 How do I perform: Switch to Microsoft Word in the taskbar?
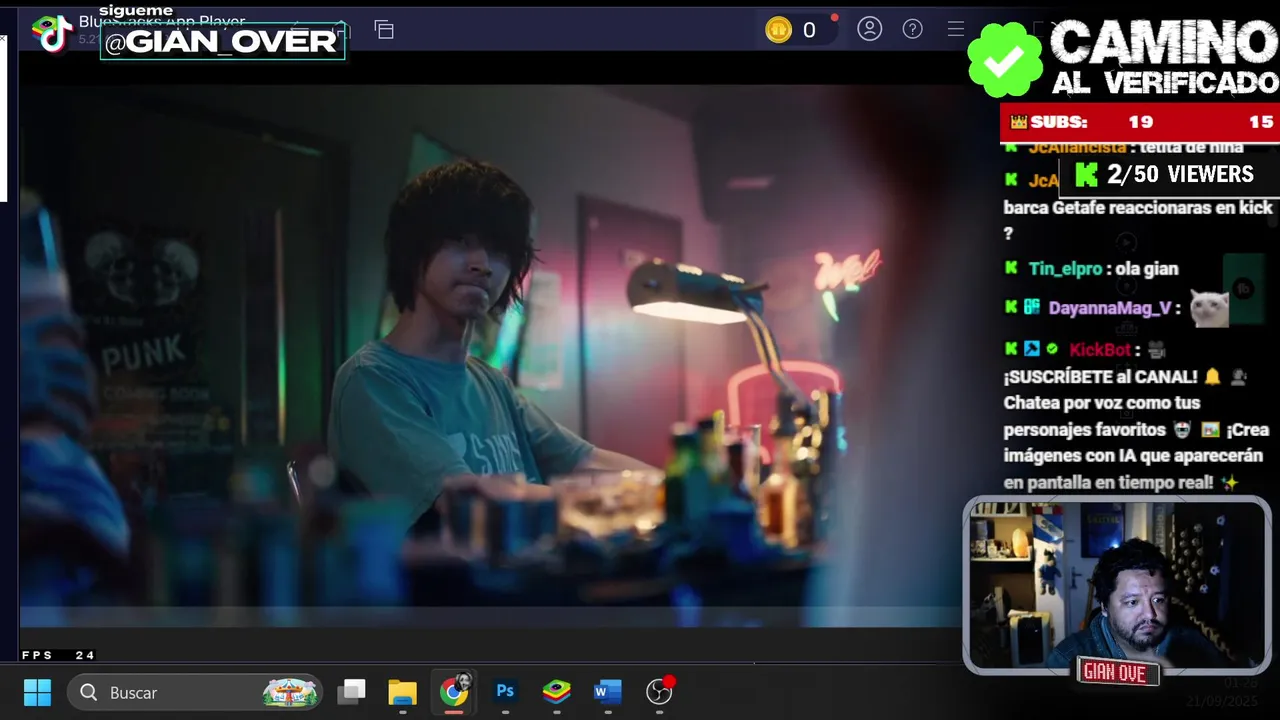tap(607, 692)
